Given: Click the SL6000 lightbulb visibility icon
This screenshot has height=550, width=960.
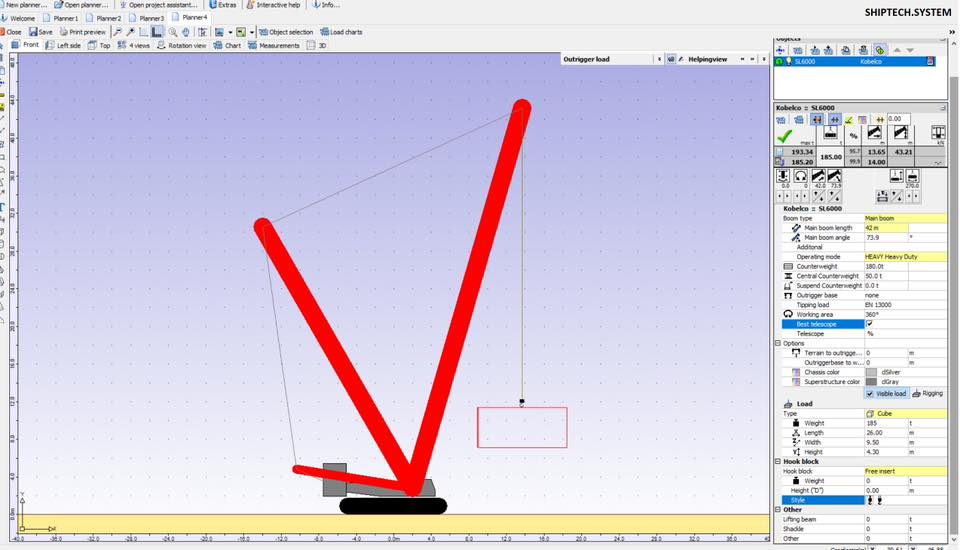Looking at the screenshot, I should point(789,61).
